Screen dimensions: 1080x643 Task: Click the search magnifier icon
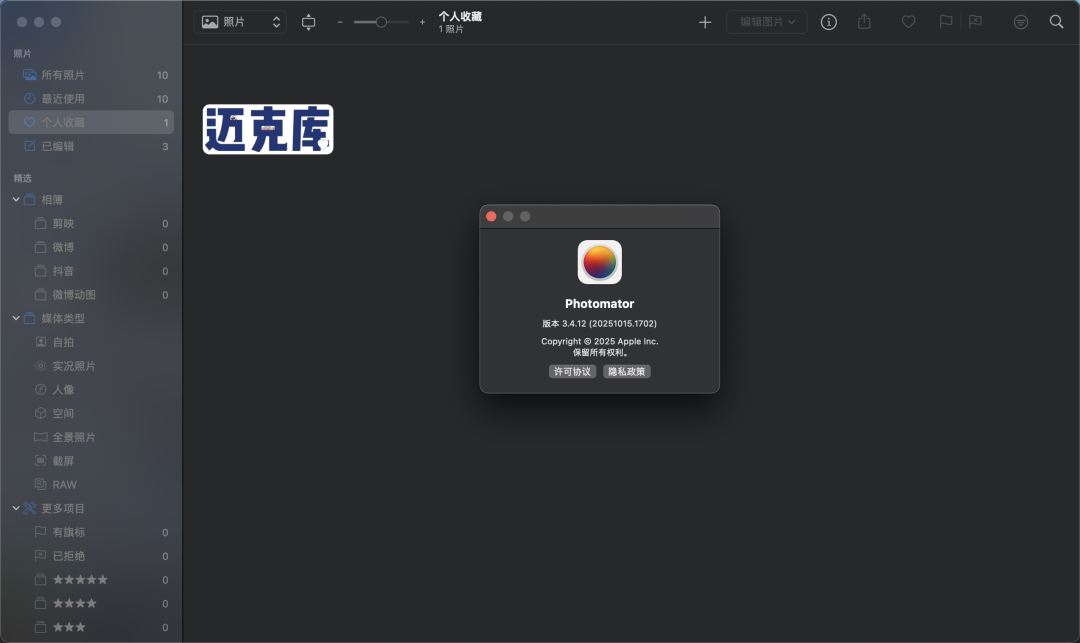coord(1056,22)
